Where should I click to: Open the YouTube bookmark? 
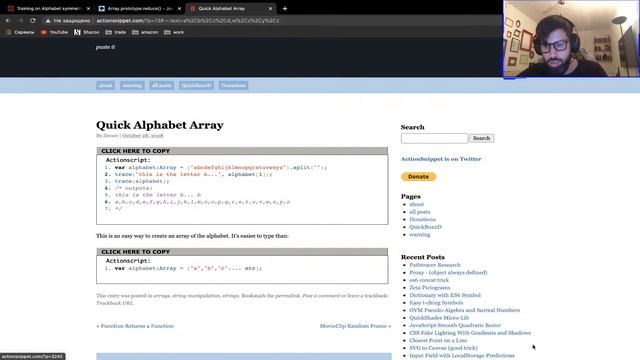click(54, 32)
